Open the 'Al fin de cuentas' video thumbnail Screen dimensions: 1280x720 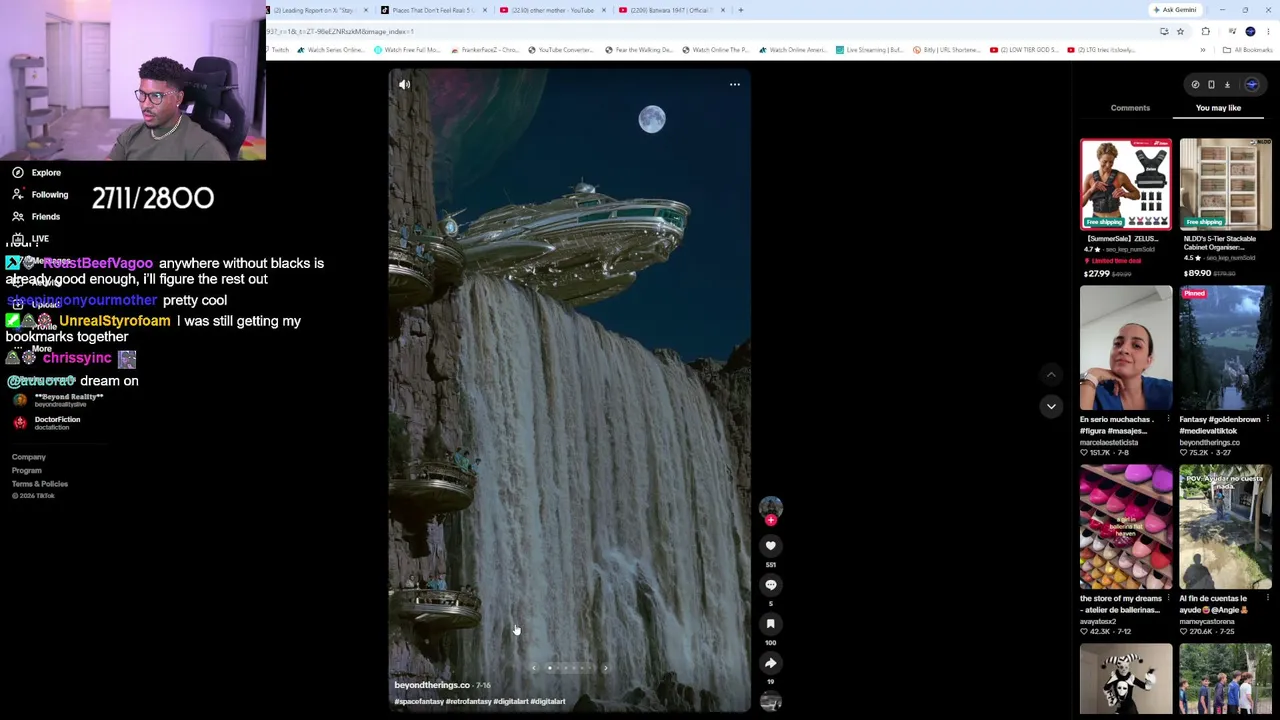pyautogui.click(x=1225, y=527)
